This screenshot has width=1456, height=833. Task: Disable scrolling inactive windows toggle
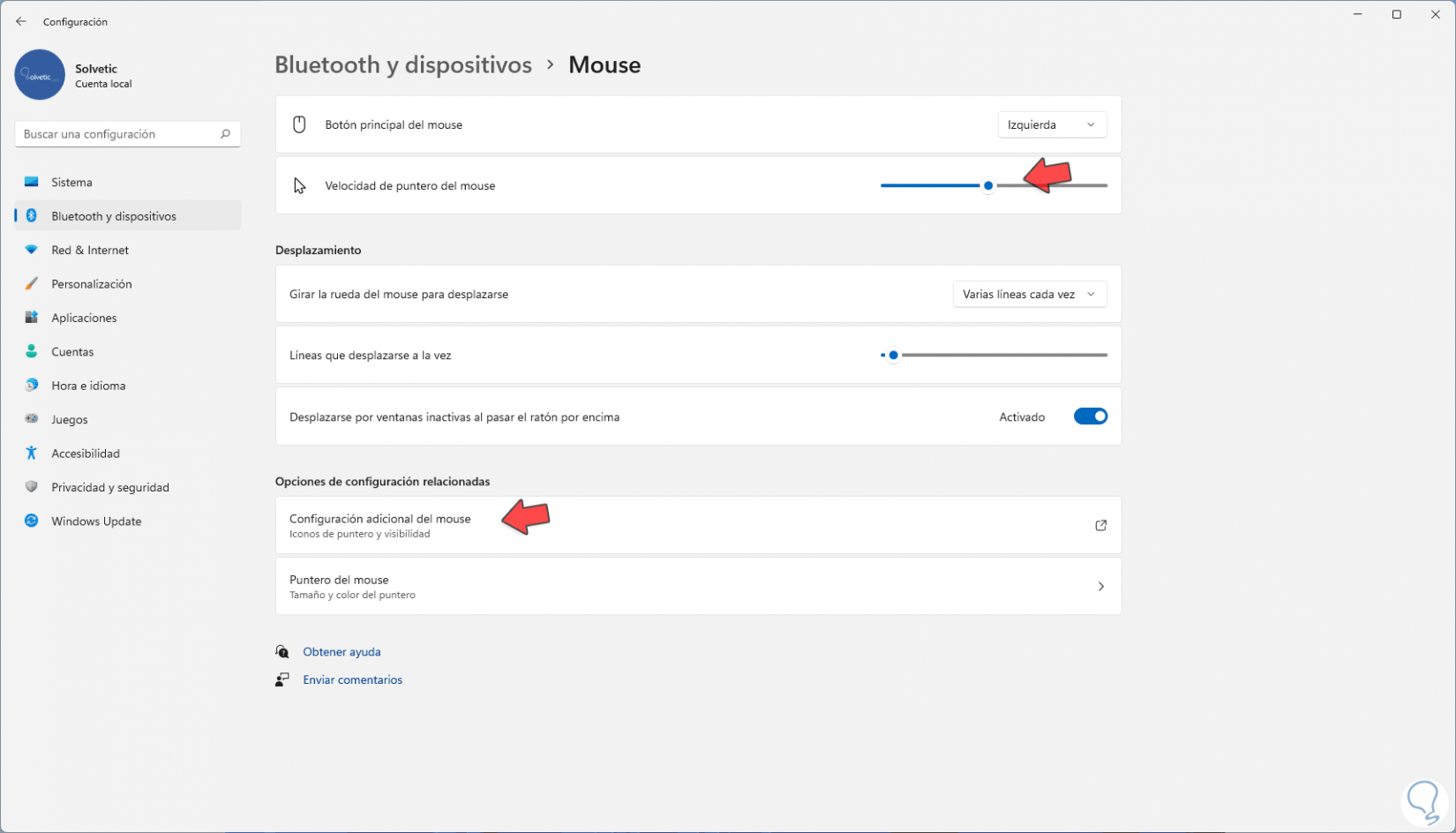1090,416
